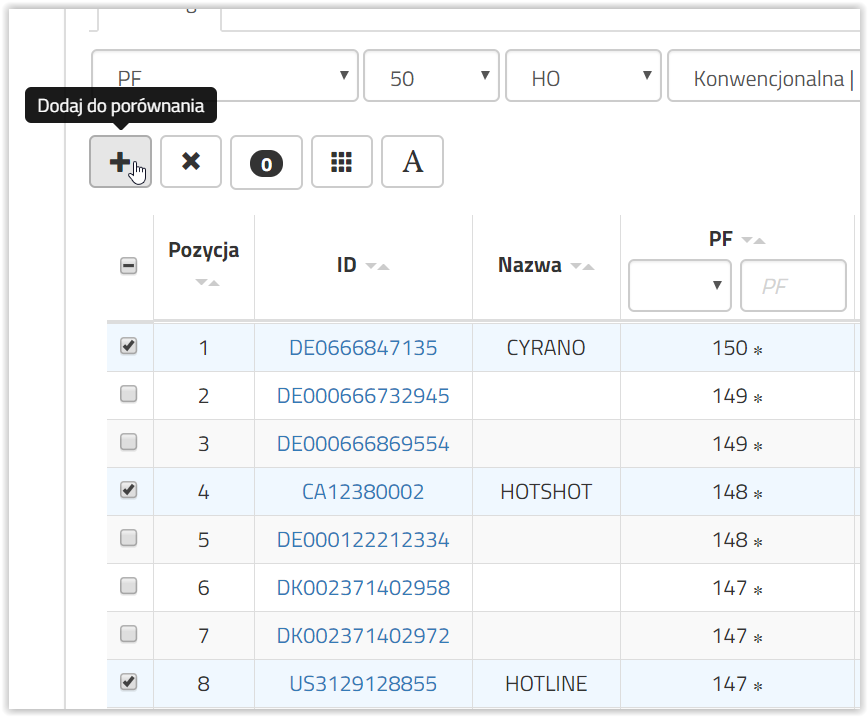Open the dropdown showing 50
Screen dimensions: 868x717
pos(431,76)
